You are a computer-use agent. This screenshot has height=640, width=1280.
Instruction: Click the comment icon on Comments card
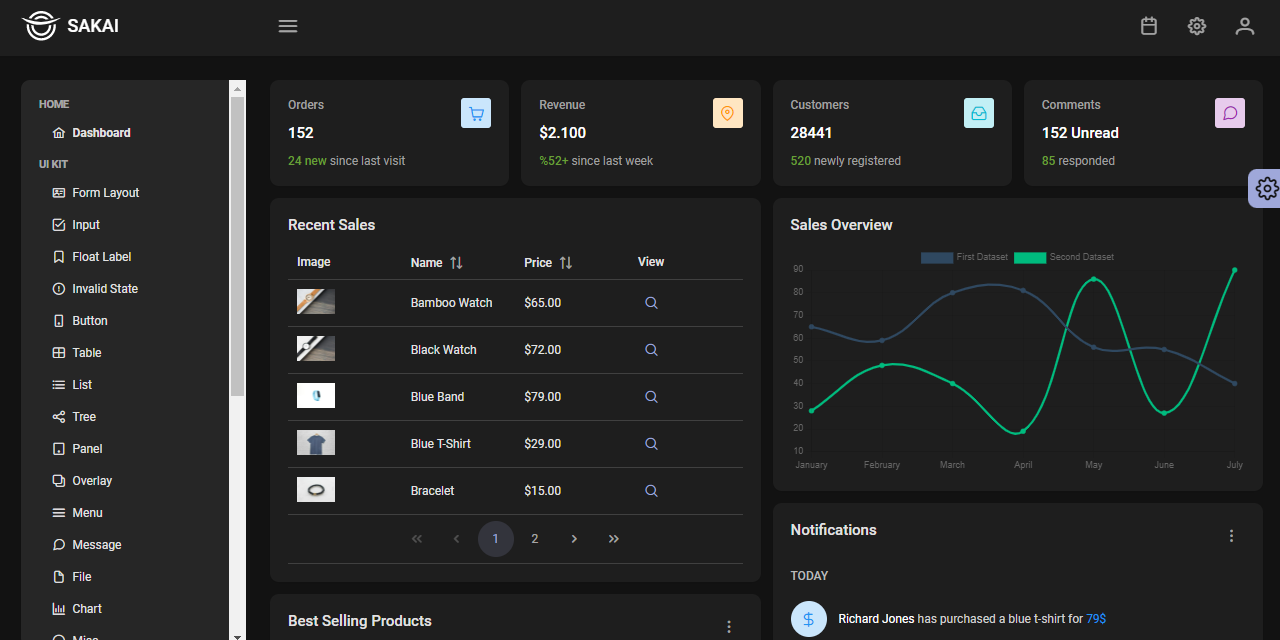click(x=1230, y=113)
